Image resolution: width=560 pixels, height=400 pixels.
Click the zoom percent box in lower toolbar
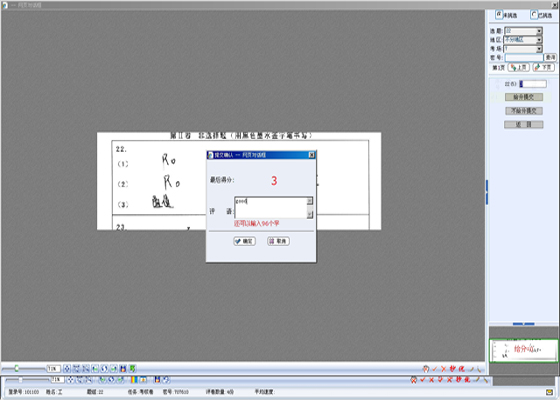[58, 379]
